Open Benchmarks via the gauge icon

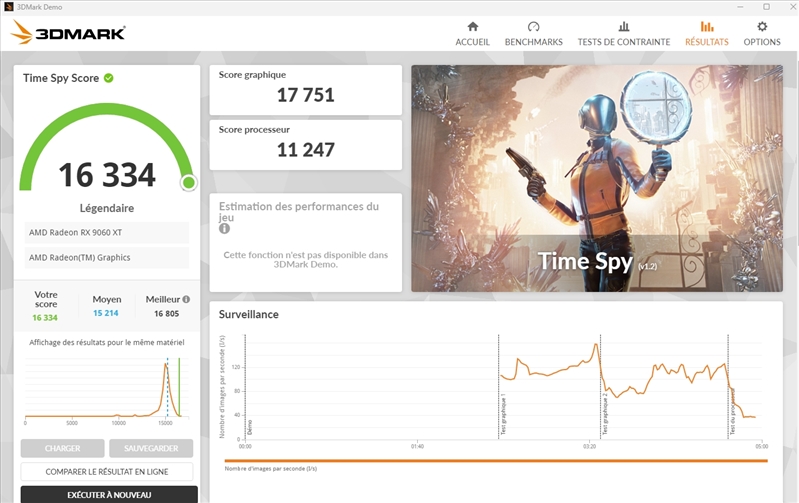(x=533, y=27)
